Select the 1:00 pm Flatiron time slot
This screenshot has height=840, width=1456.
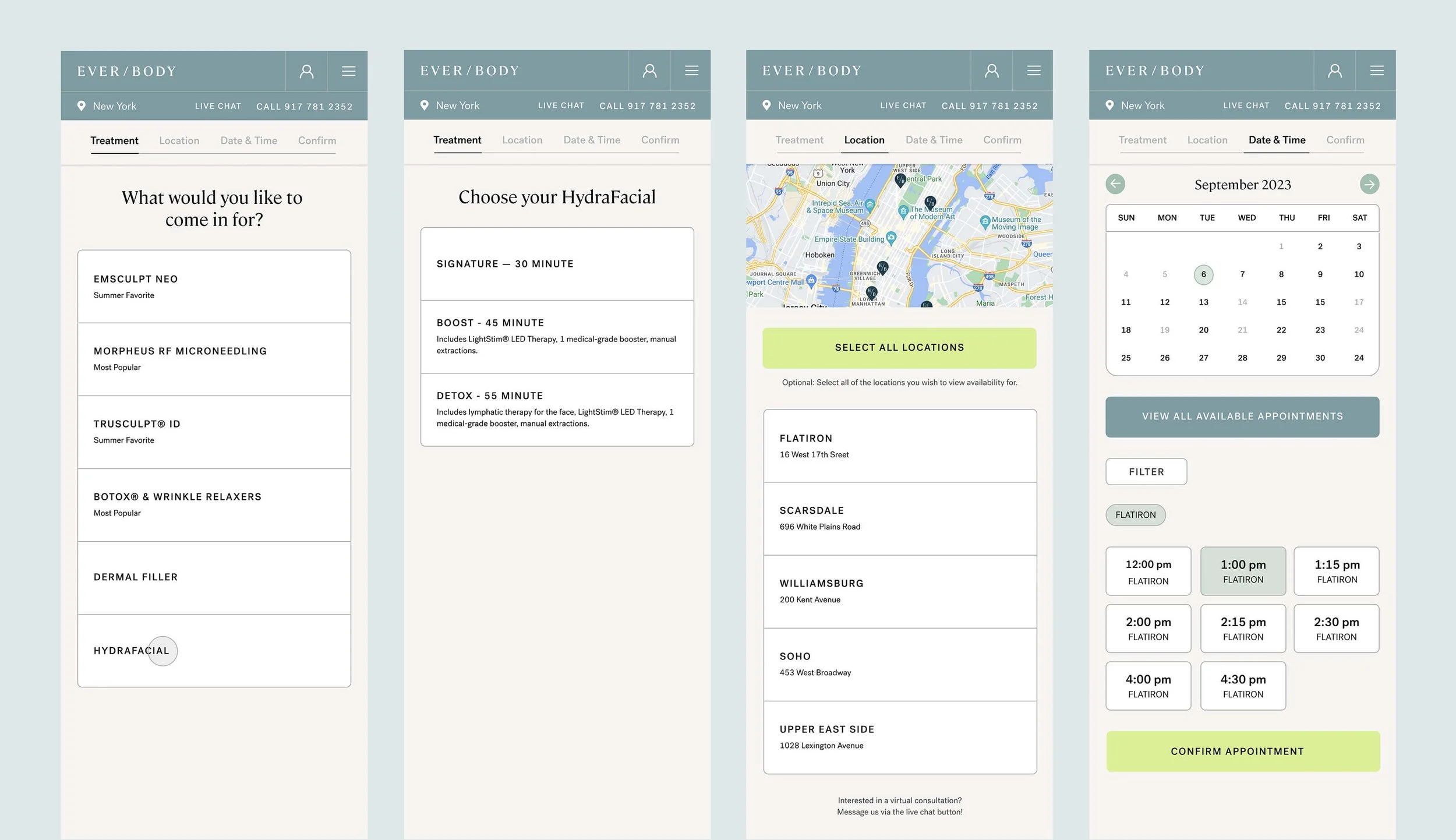1243,571
